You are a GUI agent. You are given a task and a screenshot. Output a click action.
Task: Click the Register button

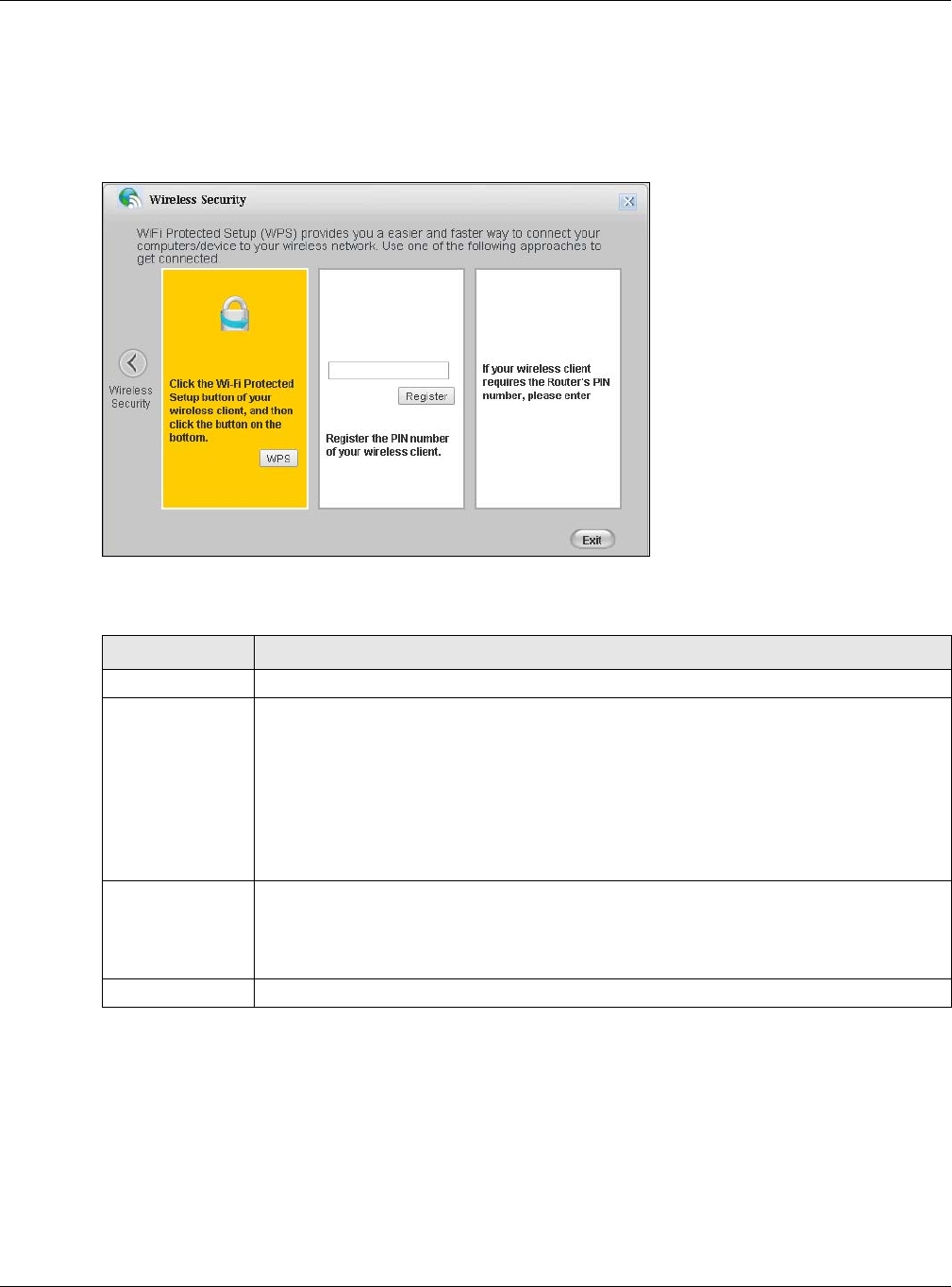(x=426, y=396)
